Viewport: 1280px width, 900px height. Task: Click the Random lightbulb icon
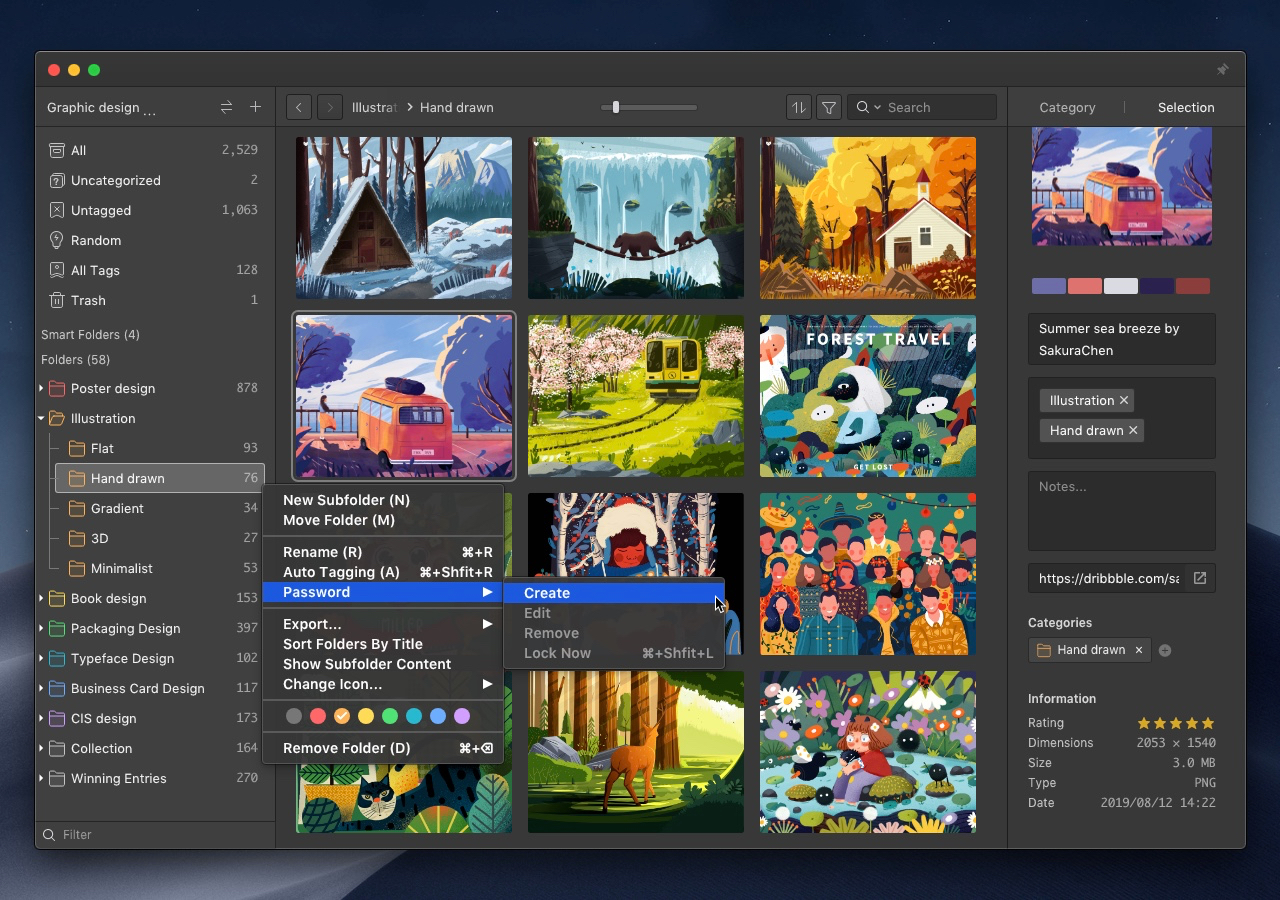click(57, 240)
